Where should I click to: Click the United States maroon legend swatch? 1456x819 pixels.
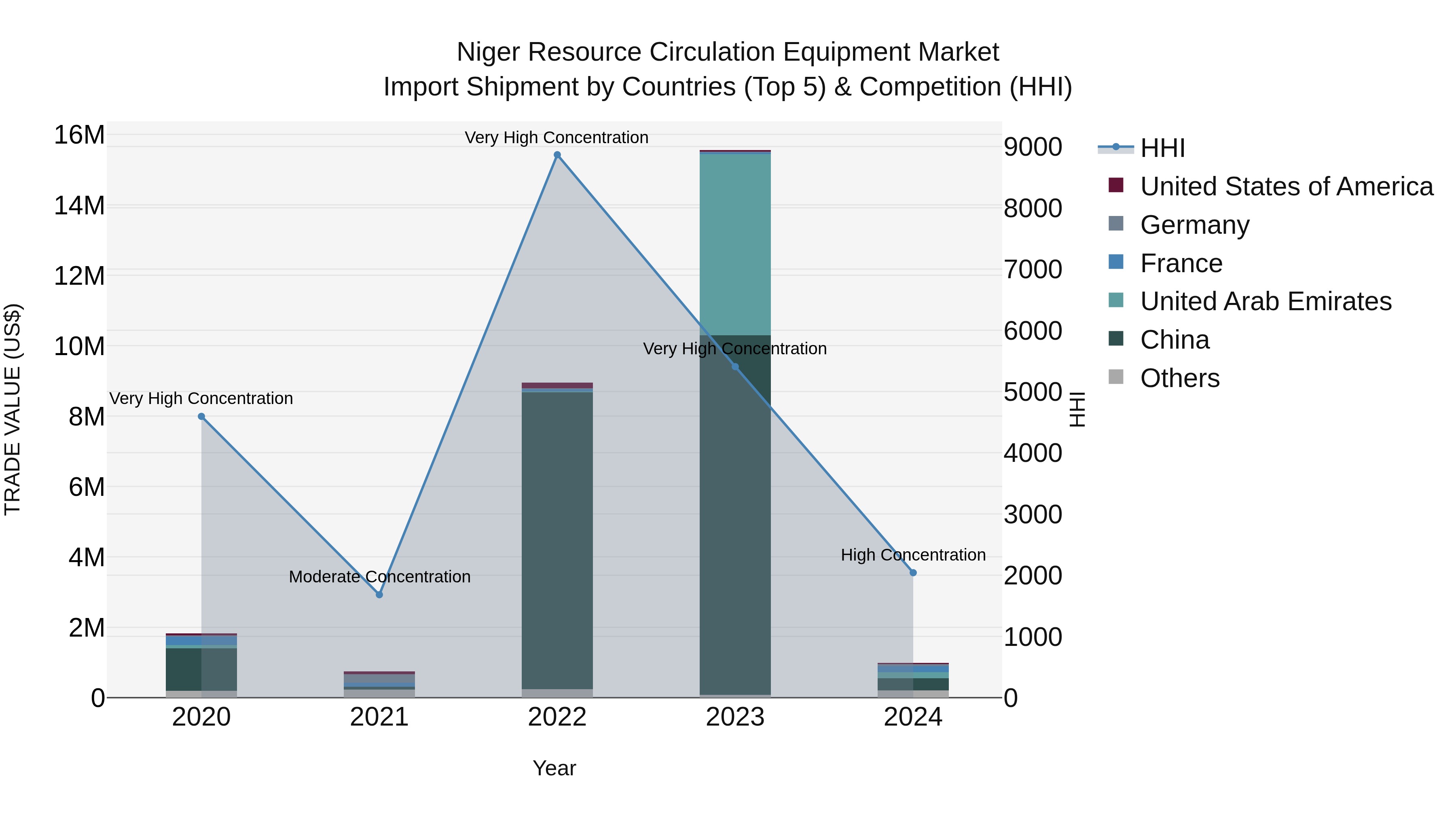1116,185
